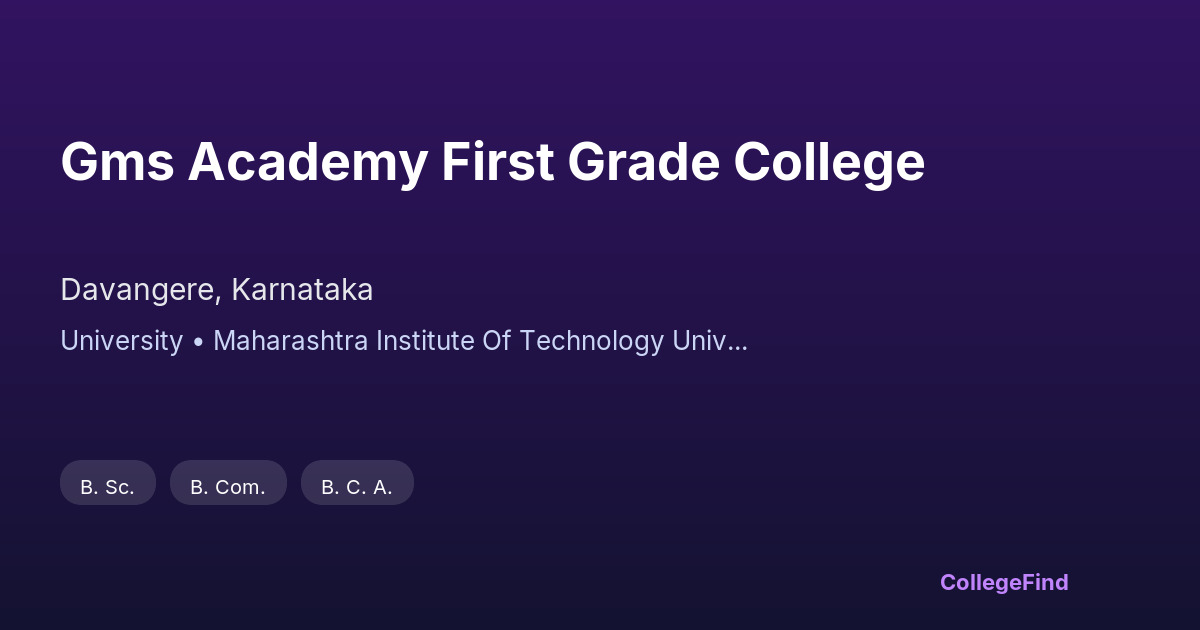Select the word "First" in the title

[x=497, y=162]
